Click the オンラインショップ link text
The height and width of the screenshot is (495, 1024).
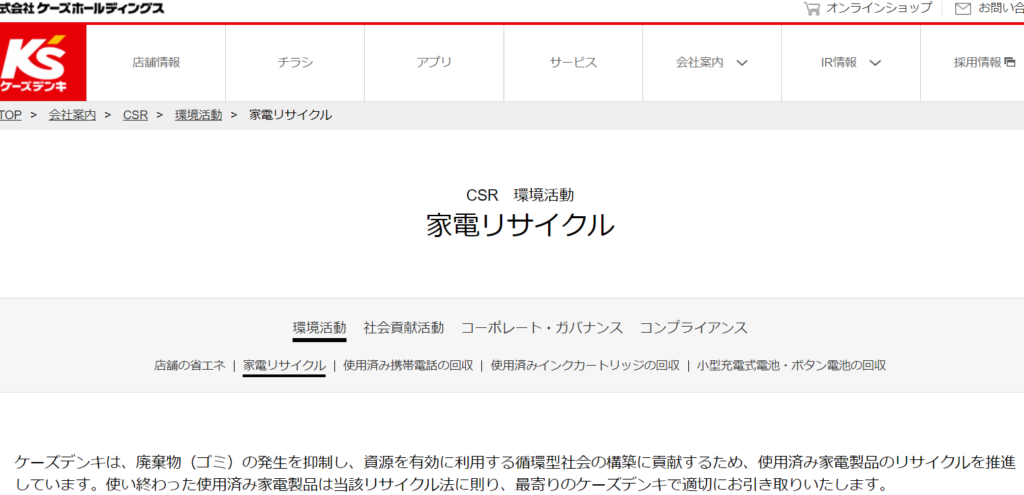click(x=879, y=8)
